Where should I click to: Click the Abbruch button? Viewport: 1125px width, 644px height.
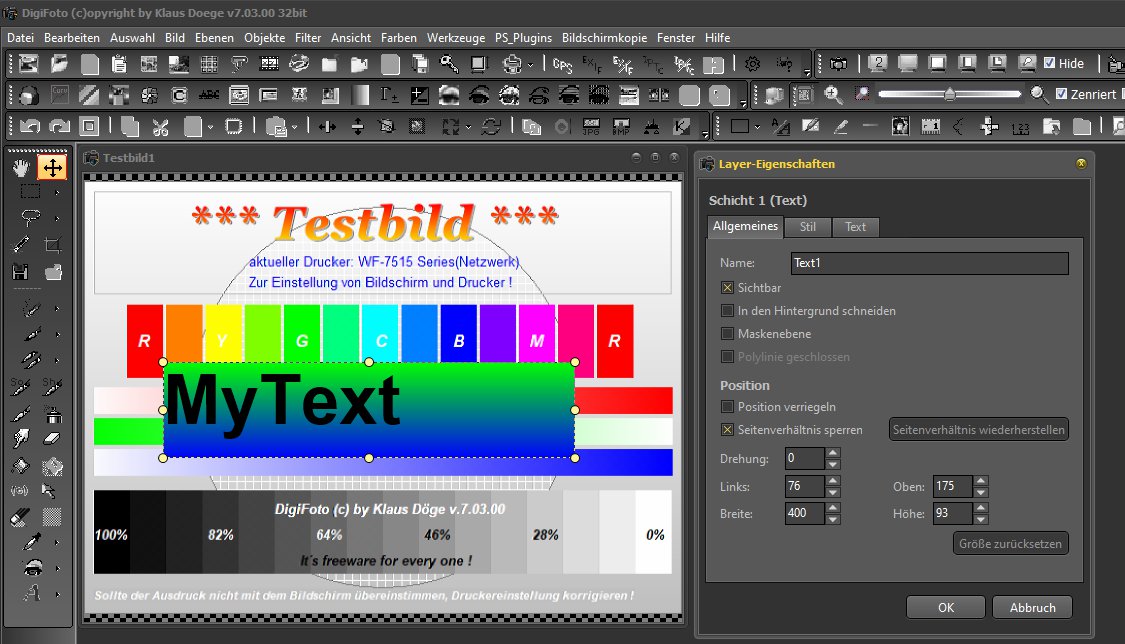pyautogui.click(x=1032, y=607)
